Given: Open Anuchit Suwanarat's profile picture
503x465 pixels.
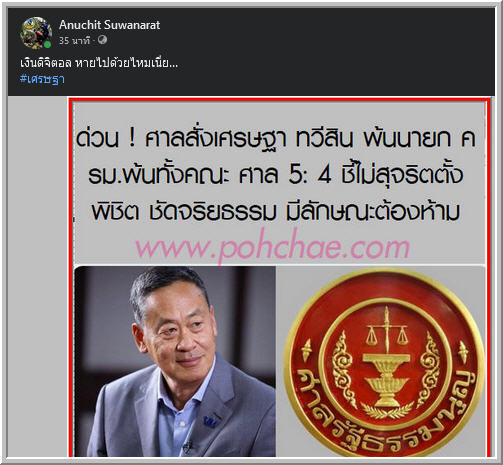Looking at the screenshot, I should [36, 33].
